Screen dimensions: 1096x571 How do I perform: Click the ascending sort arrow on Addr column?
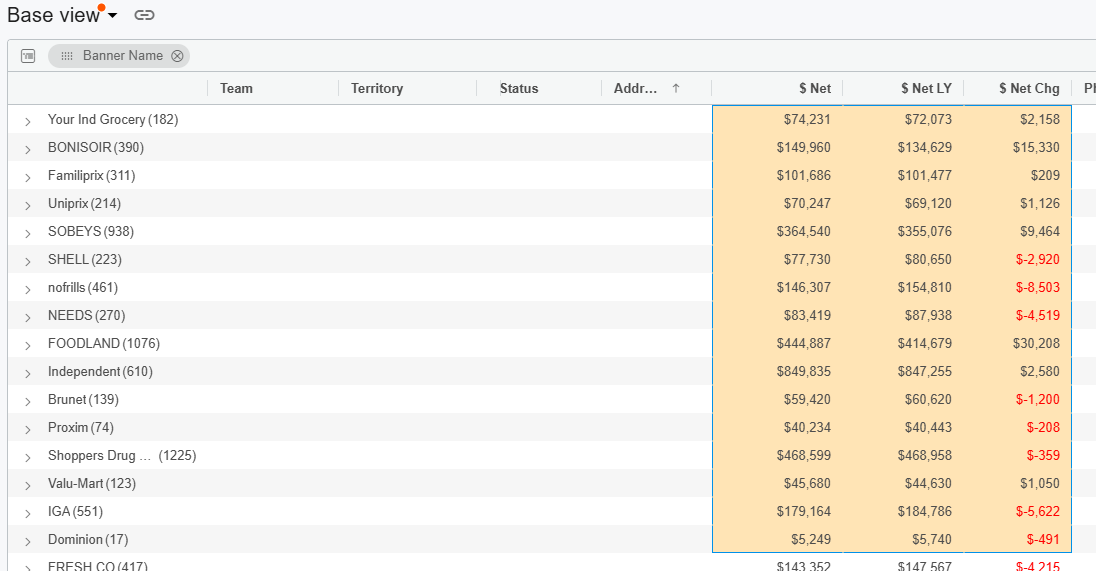[676, 88]
